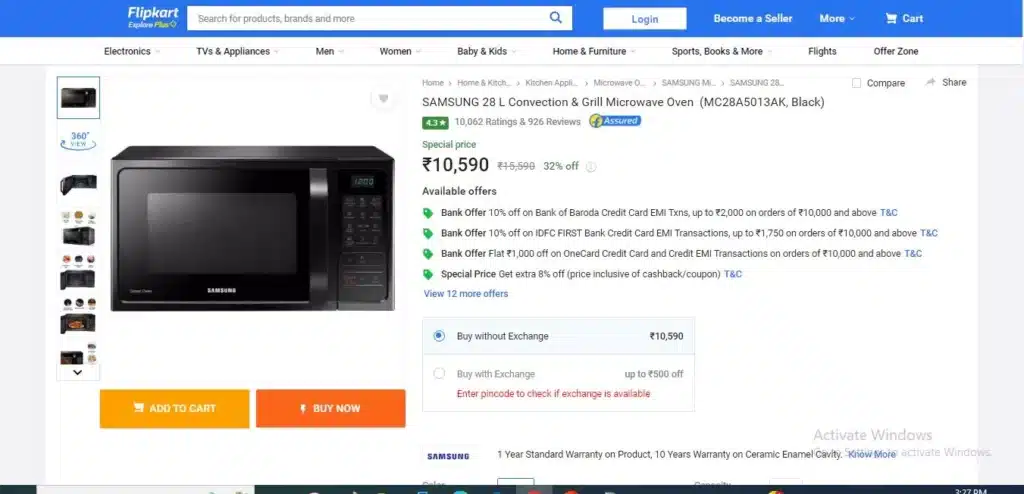This screenshot has width=1024, height=494.
Task: Click the Flipkart Assured badge
Action: point(615,121)
